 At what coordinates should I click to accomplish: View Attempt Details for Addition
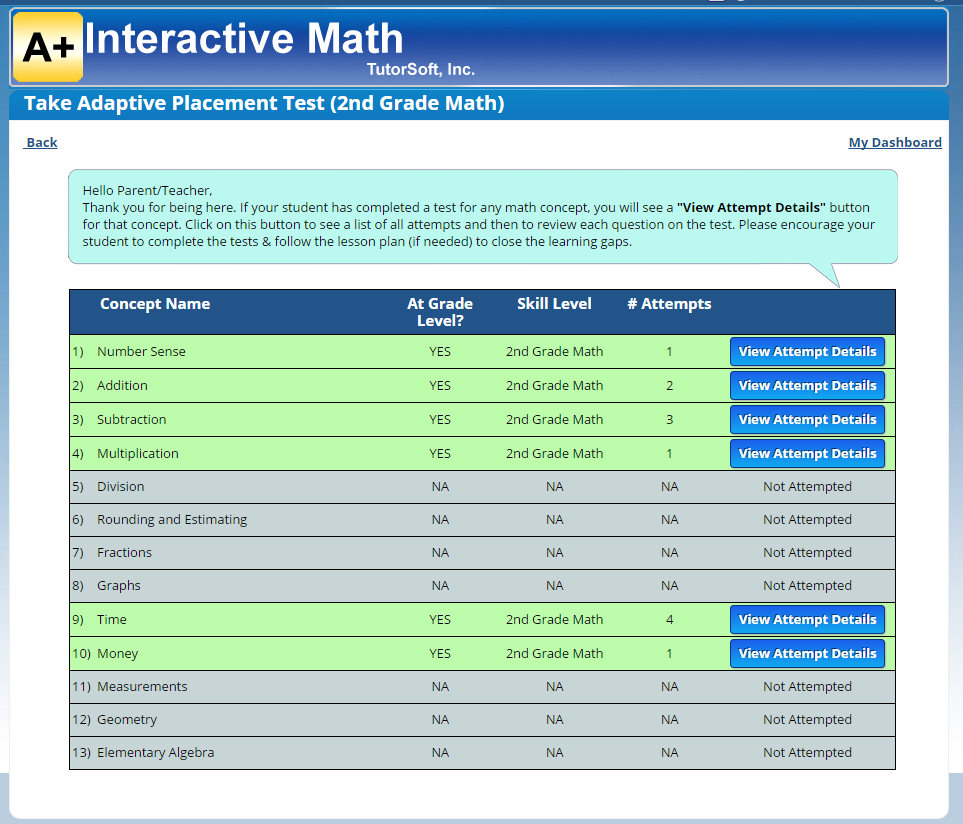[807, 385]
